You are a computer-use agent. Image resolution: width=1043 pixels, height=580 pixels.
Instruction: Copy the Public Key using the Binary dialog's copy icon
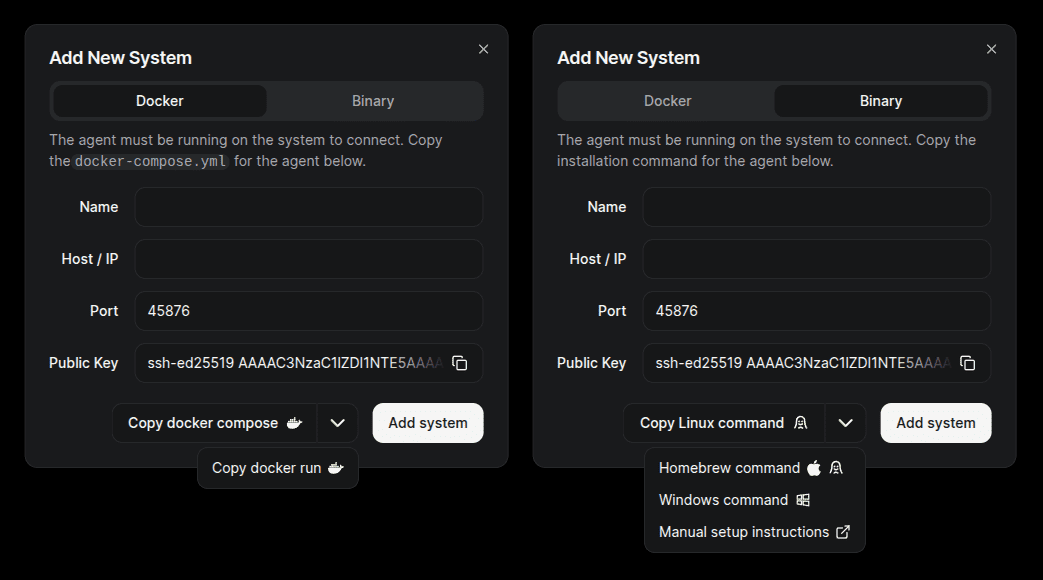pos(967,363)
